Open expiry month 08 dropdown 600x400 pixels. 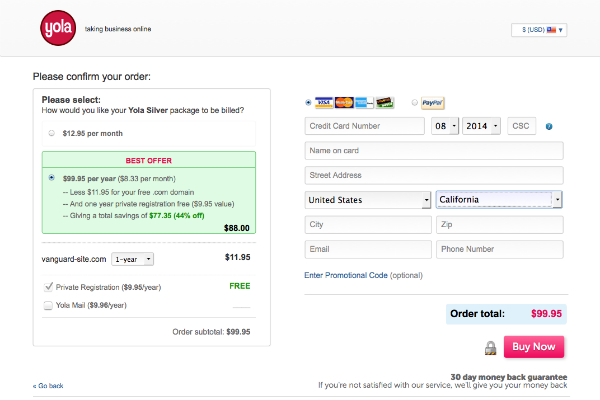[x=445, y=126]
